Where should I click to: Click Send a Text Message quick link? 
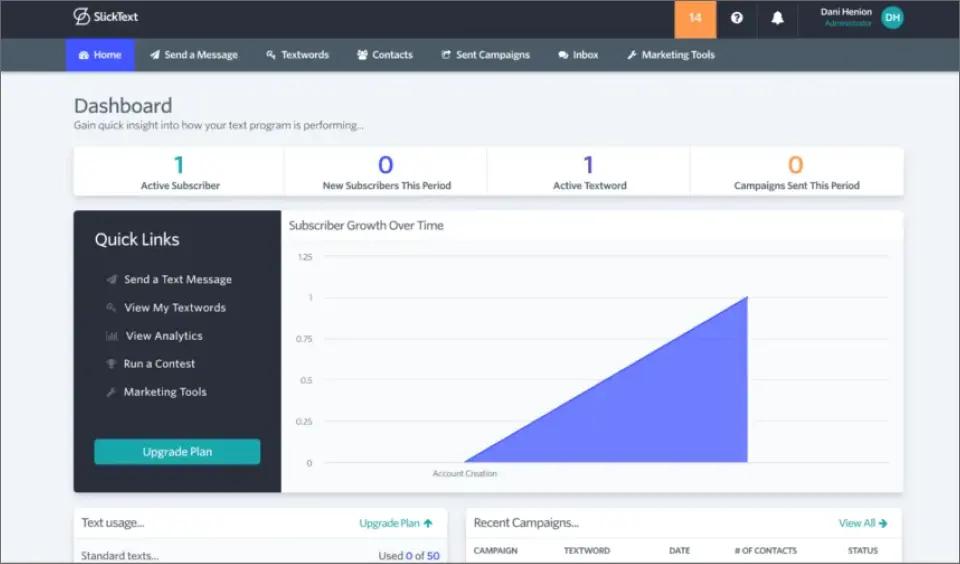click(x=170, y=279)
